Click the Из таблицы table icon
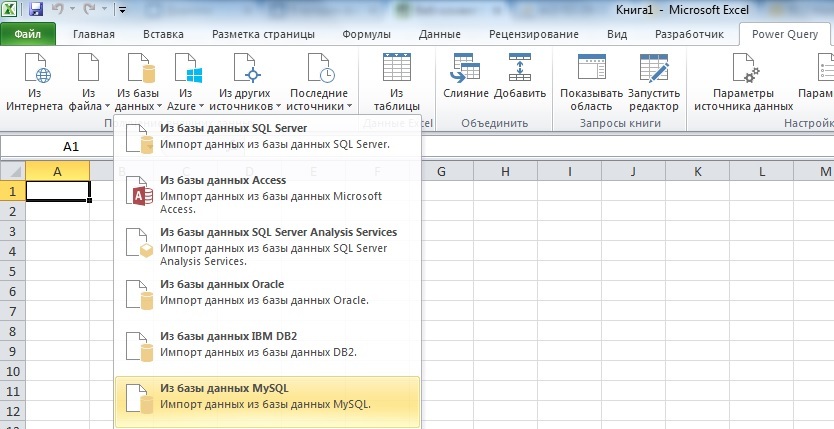The width and height of the screenshot is (834, 429). 397,67
